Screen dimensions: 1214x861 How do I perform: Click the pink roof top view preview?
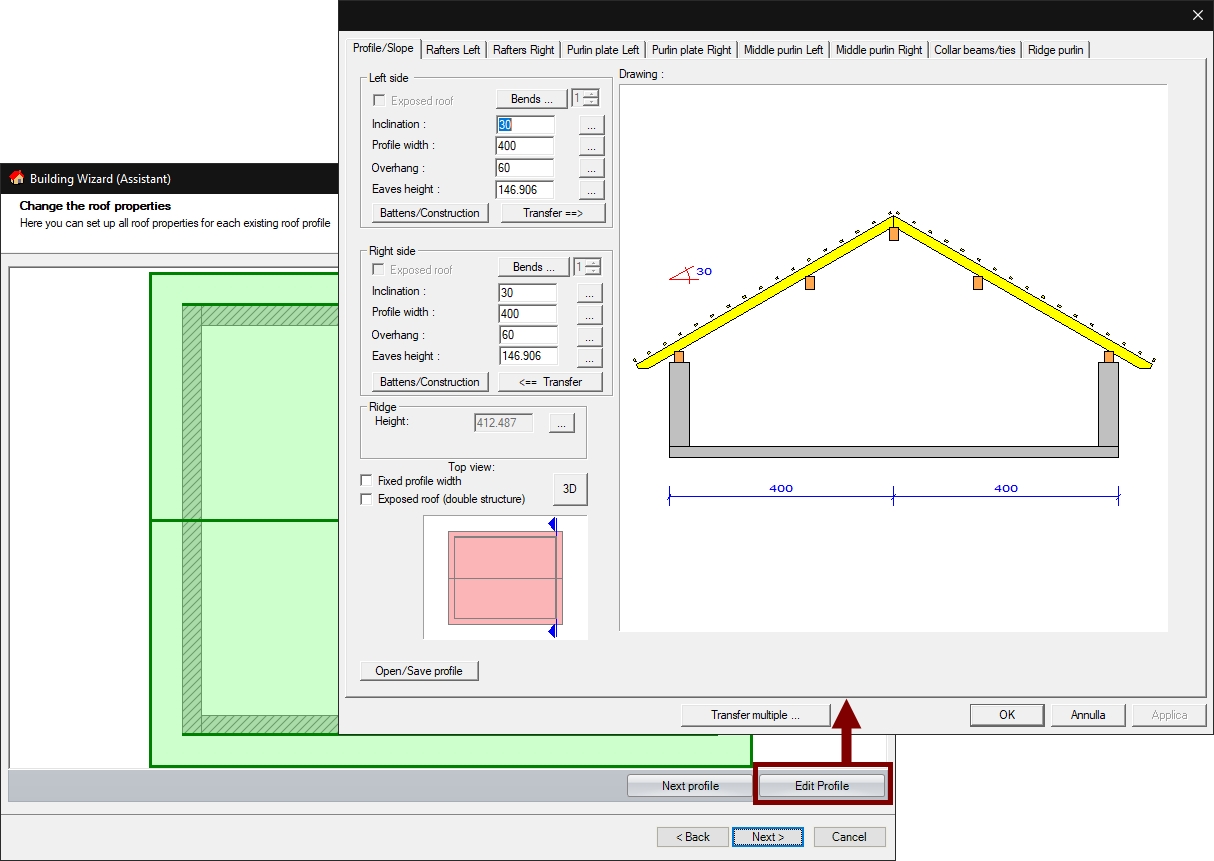(x=505, y=578)
